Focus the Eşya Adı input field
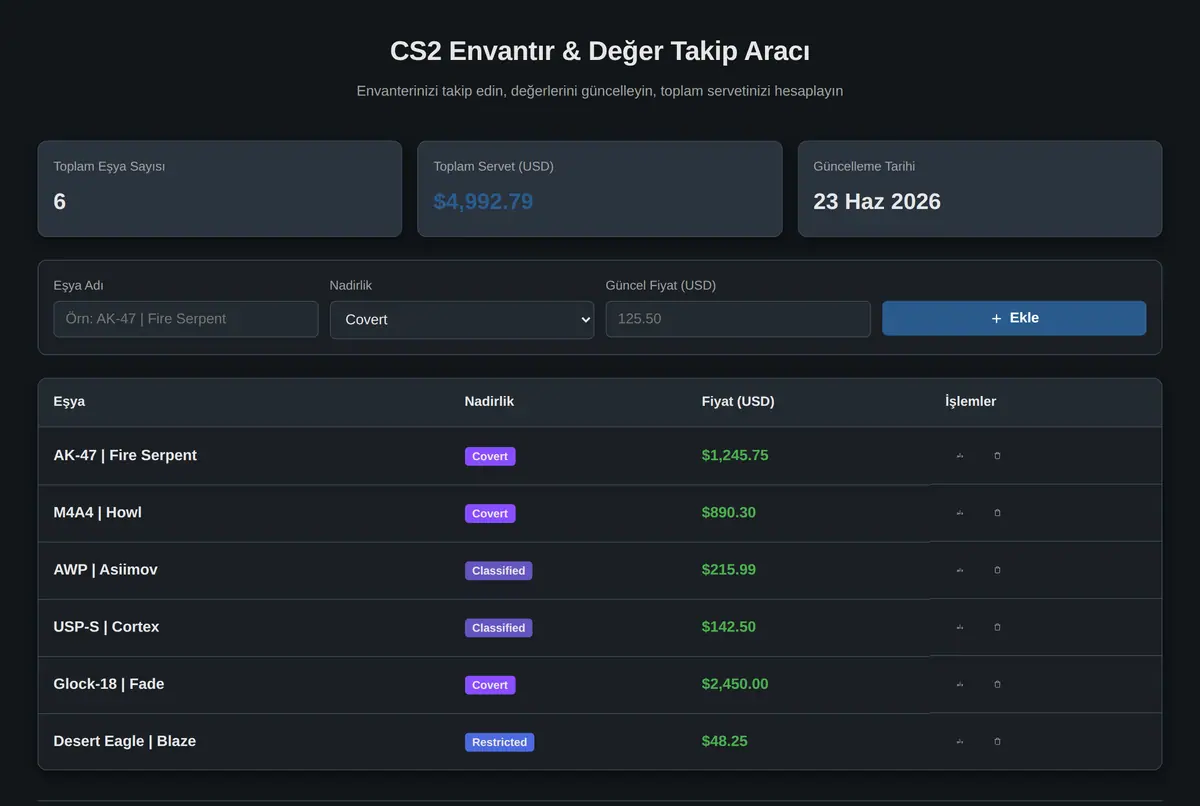Image resolution: width=1200 pixels, height=806 pixels. coord(186,319)
